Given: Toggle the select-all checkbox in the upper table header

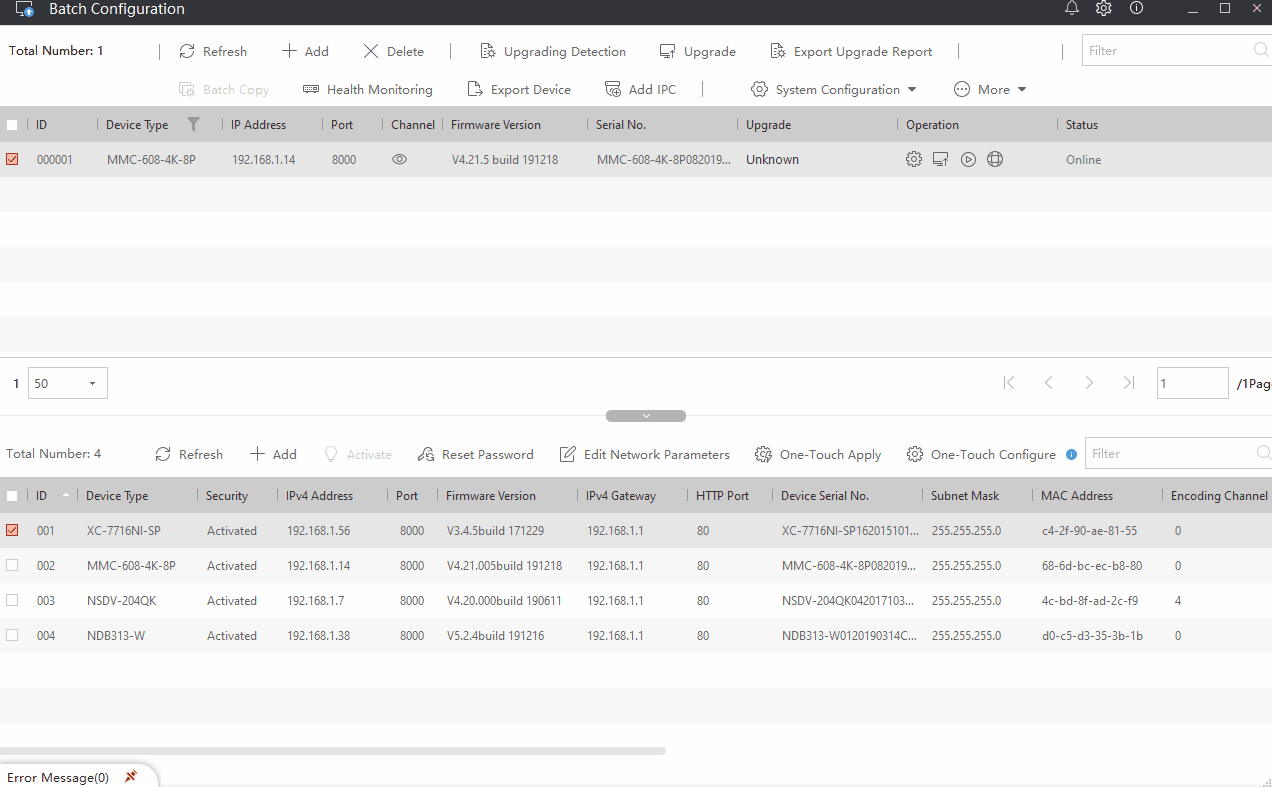Looking at the screenshot, I should coord(12,125).
